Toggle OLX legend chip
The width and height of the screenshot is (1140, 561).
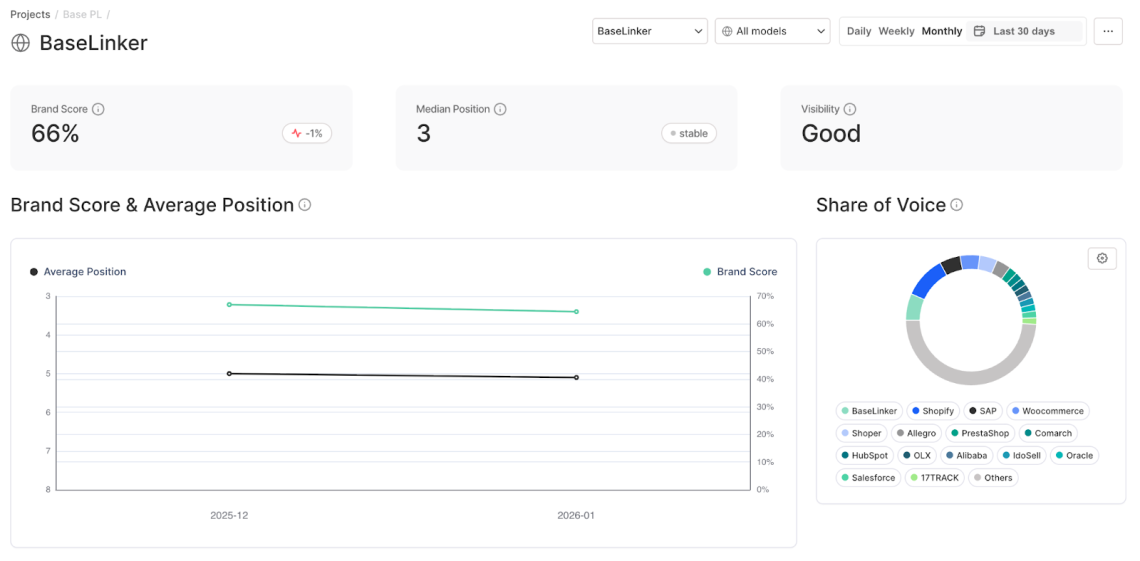point(917,456)
